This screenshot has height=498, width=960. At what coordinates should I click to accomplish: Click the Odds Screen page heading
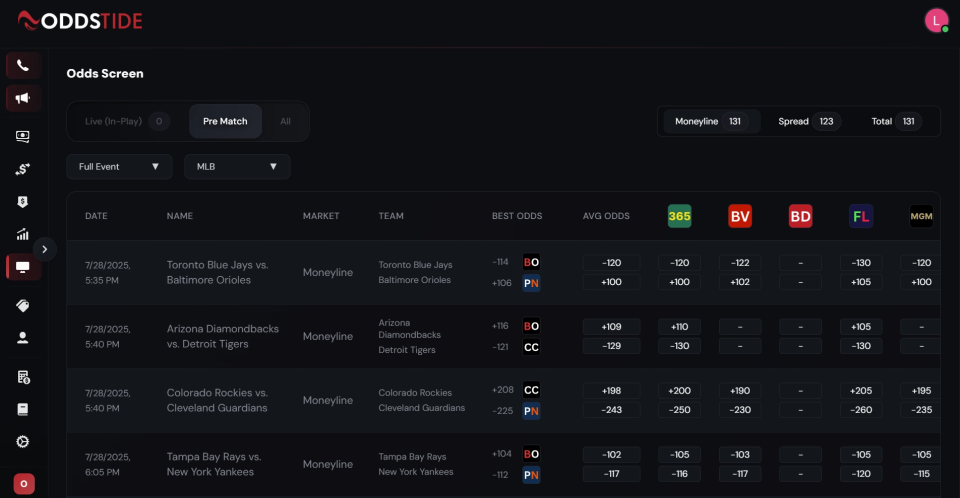tap(105, 74)
